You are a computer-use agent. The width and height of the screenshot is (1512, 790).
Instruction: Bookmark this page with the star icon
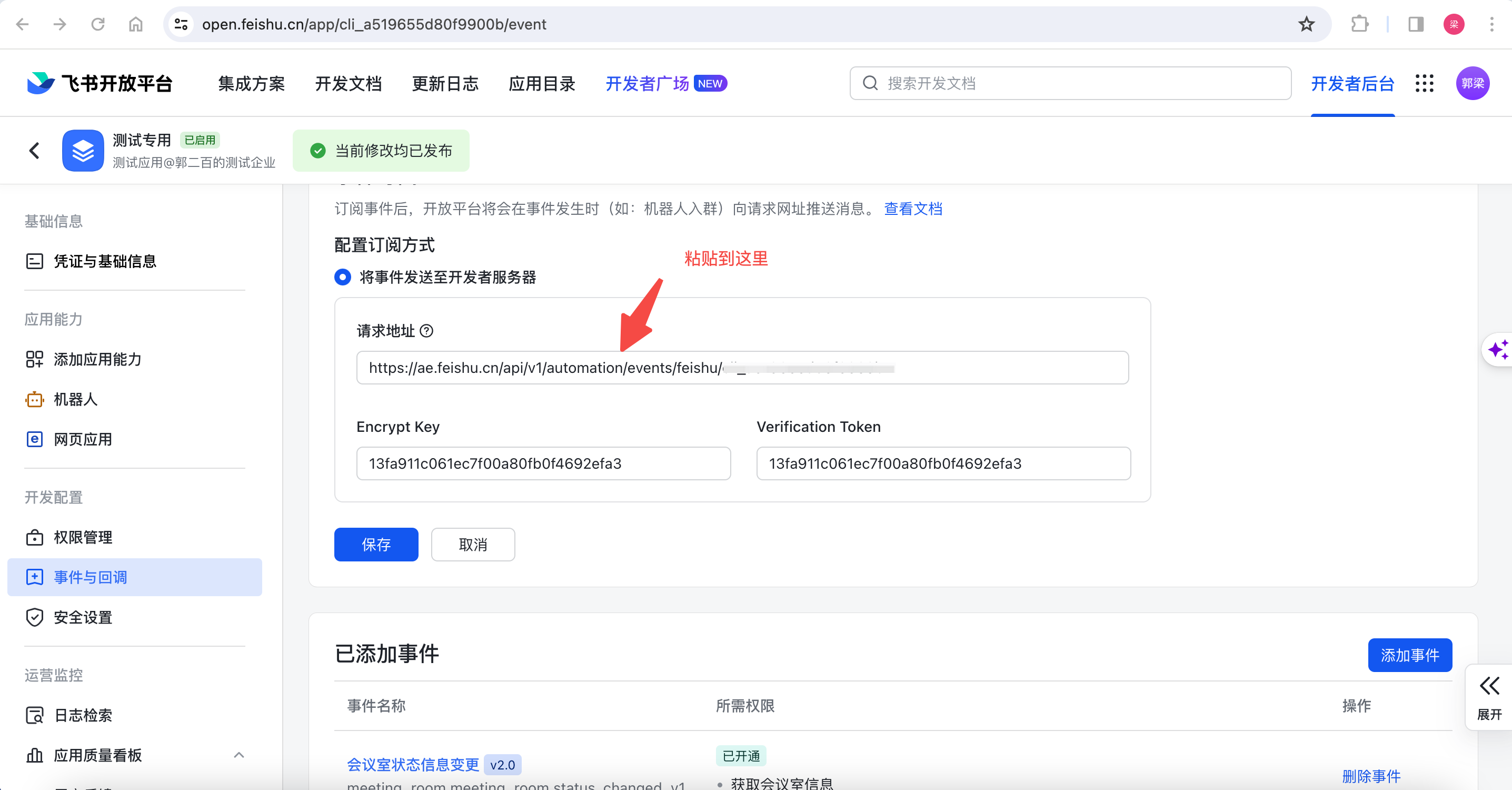click(1307, 24)
